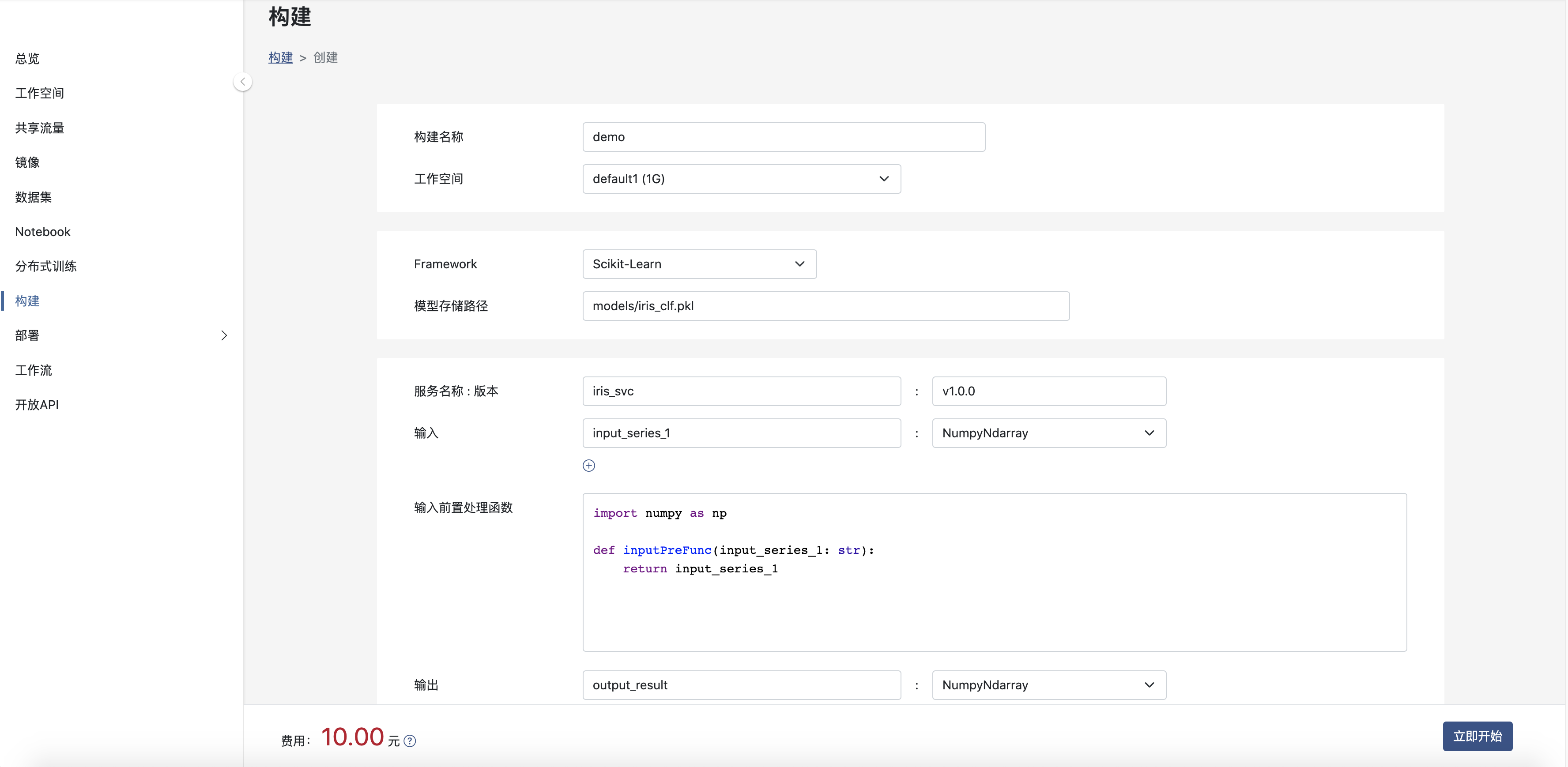The height and width of the screenshot is (767, 1568).
Task: Open the 工作空间 default1 (1G) dropdown
Action: [x=741, y=179]
